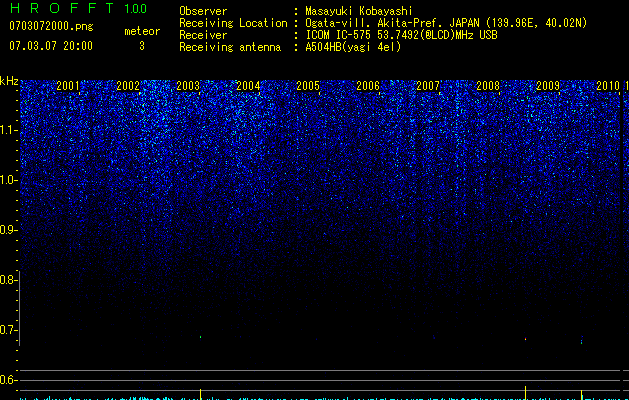This screenshot has width=629, height=400.
Task: Select observer name Masayuki Kobayashi
Action: (x=359, y=11)
